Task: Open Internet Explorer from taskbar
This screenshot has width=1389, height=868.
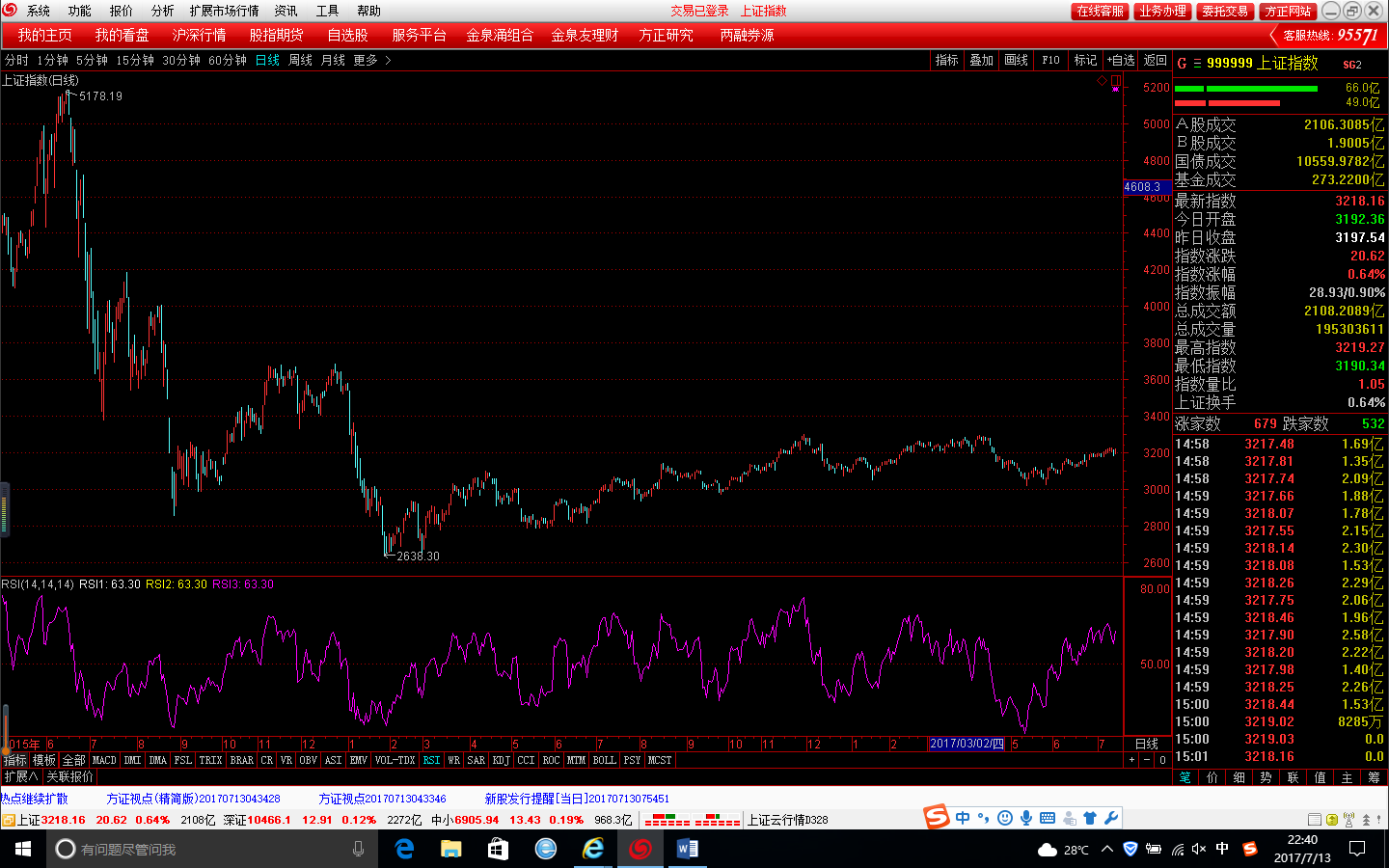Action: [x=592, y=849]
